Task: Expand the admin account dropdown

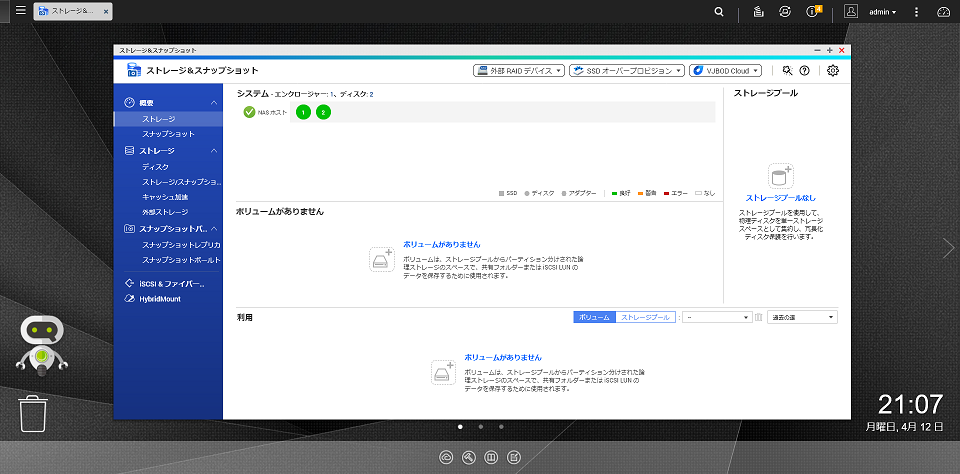Action: click(x=883, y=12)
